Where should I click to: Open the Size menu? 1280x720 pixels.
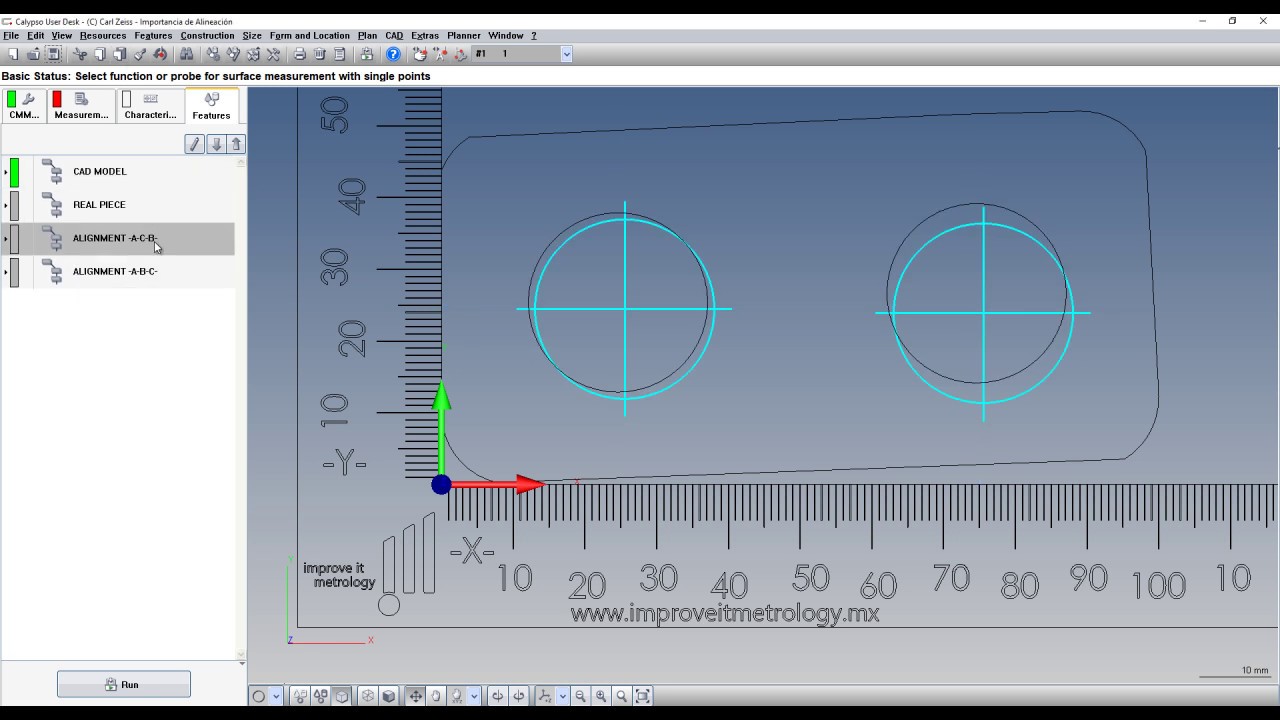coord(252,35)
